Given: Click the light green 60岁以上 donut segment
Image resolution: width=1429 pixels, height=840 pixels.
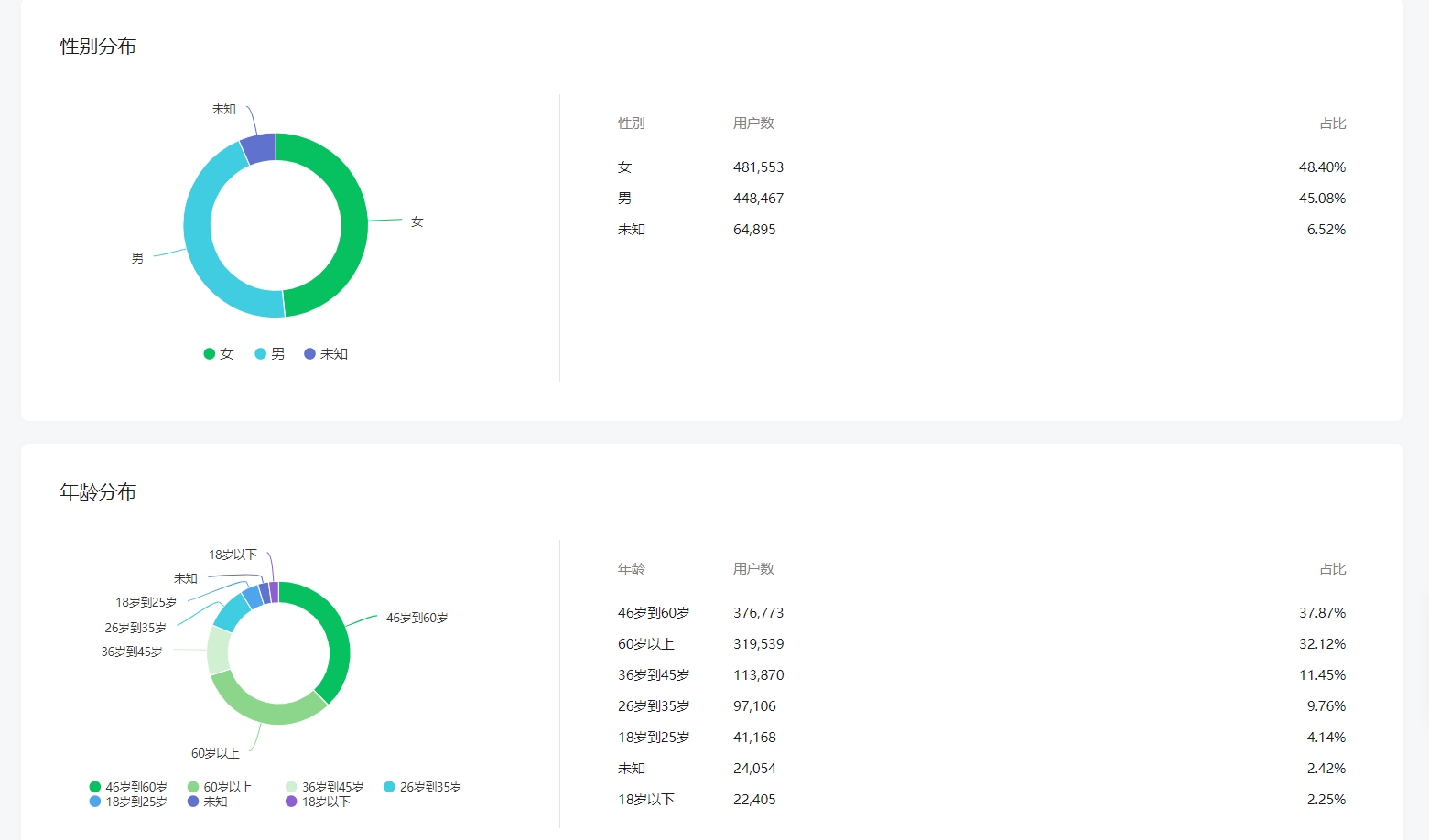Looking at the screenshot, I should coord(265,711).
